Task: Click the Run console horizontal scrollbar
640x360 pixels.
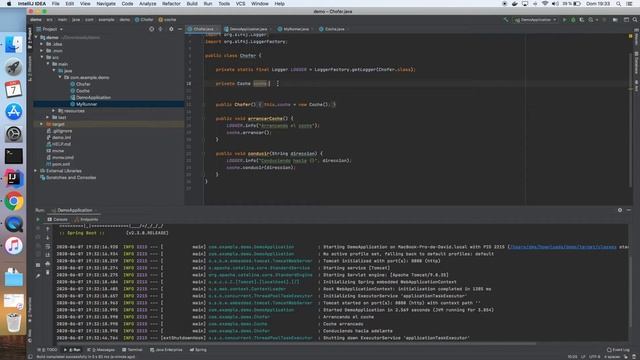Action: 296,344
